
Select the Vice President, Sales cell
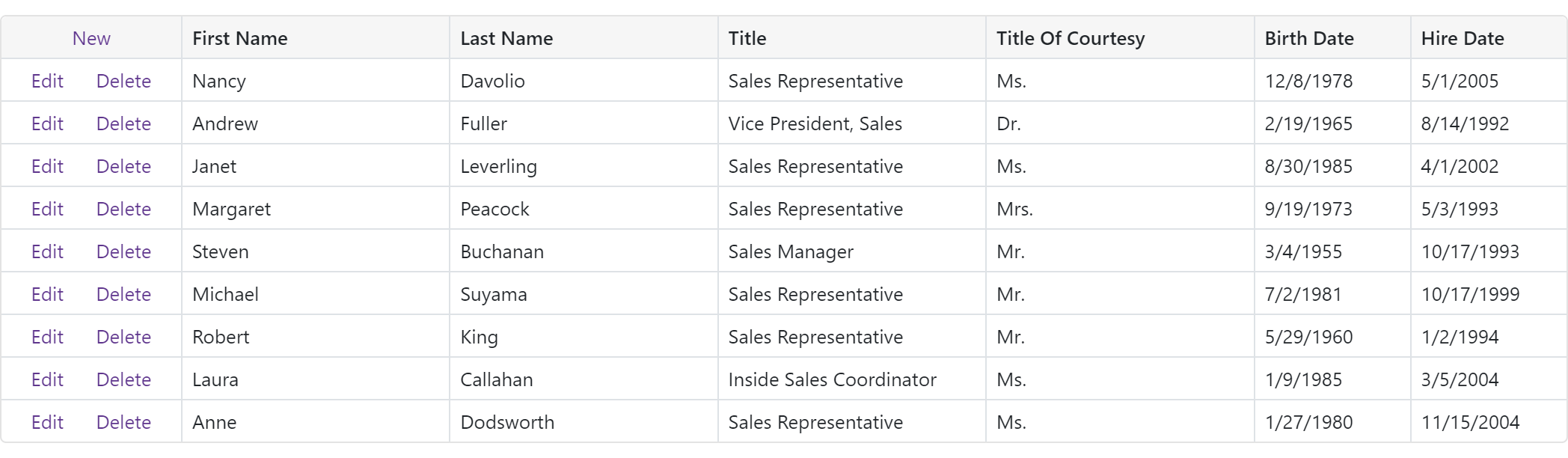tap(815, 123)
